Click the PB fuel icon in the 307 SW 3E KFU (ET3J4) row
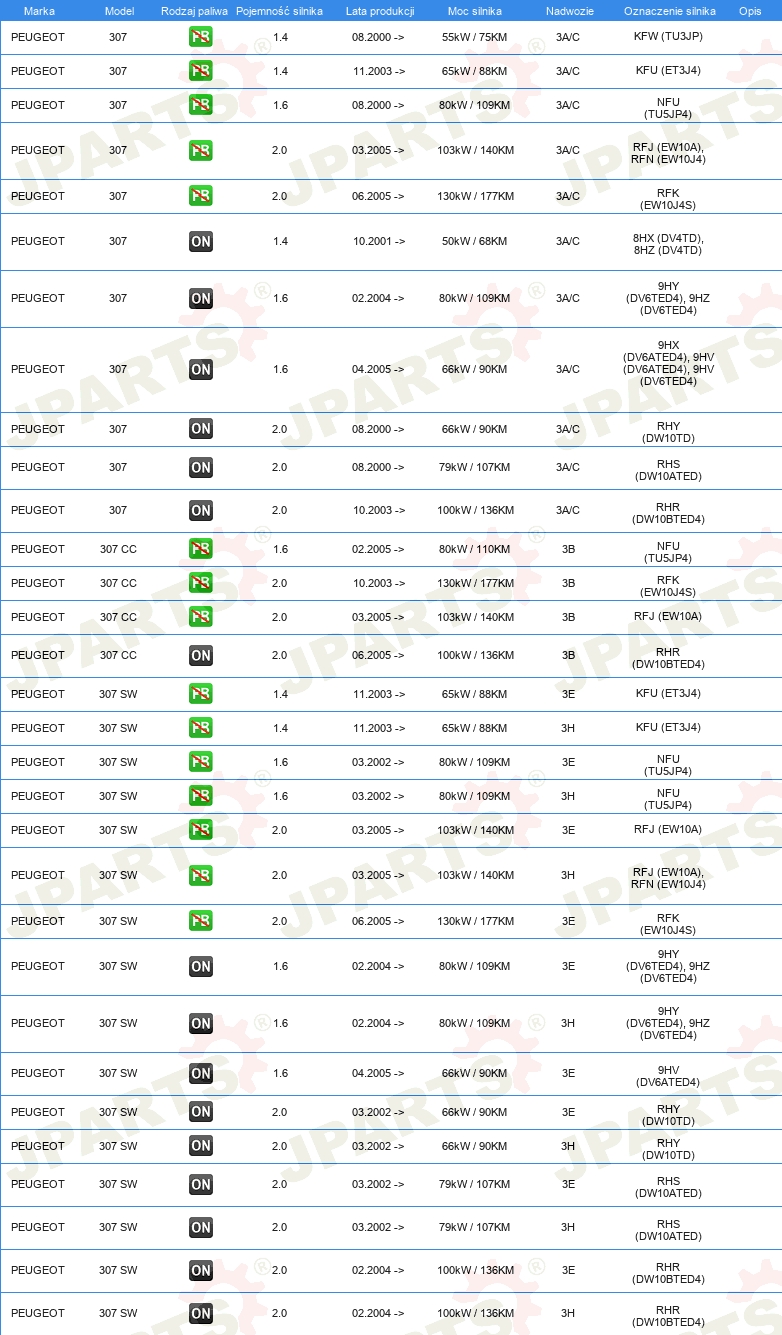This screenshot has height=1335, width=782. click(201, 694)
